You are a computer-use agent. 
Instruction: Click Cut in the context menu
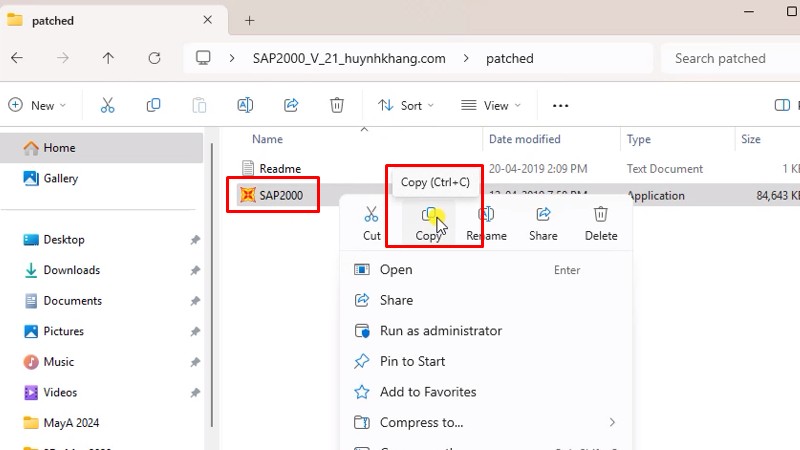pos(371,223)
